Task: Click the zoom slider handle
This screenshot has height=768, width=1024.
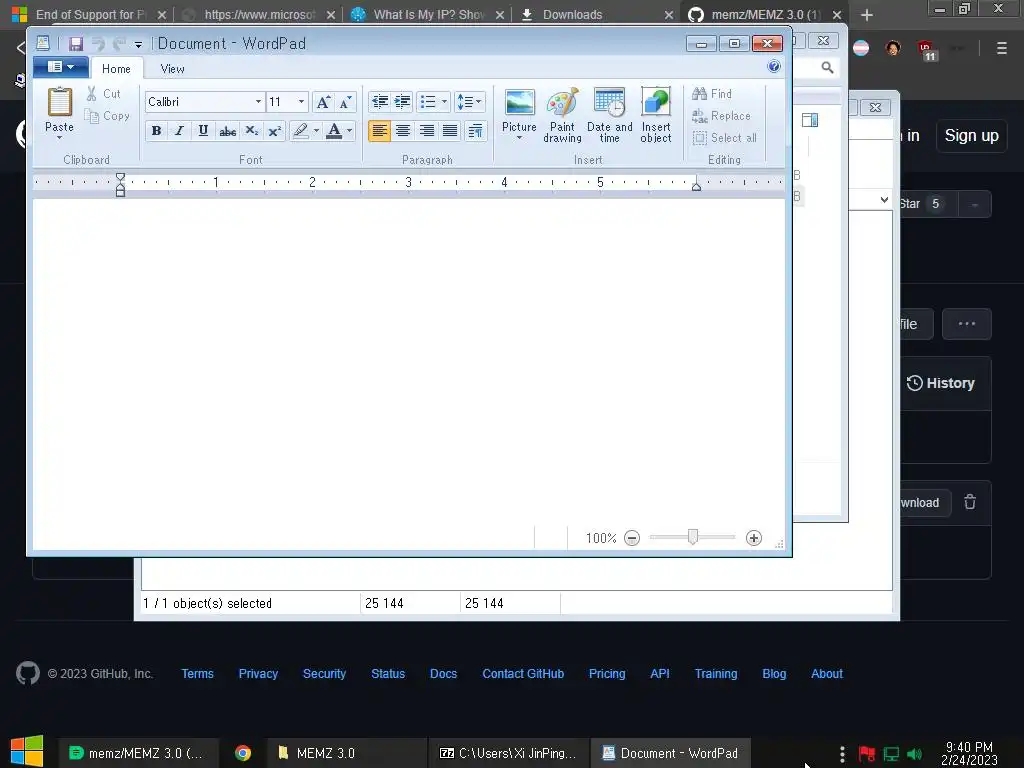Action: point(693,537)
